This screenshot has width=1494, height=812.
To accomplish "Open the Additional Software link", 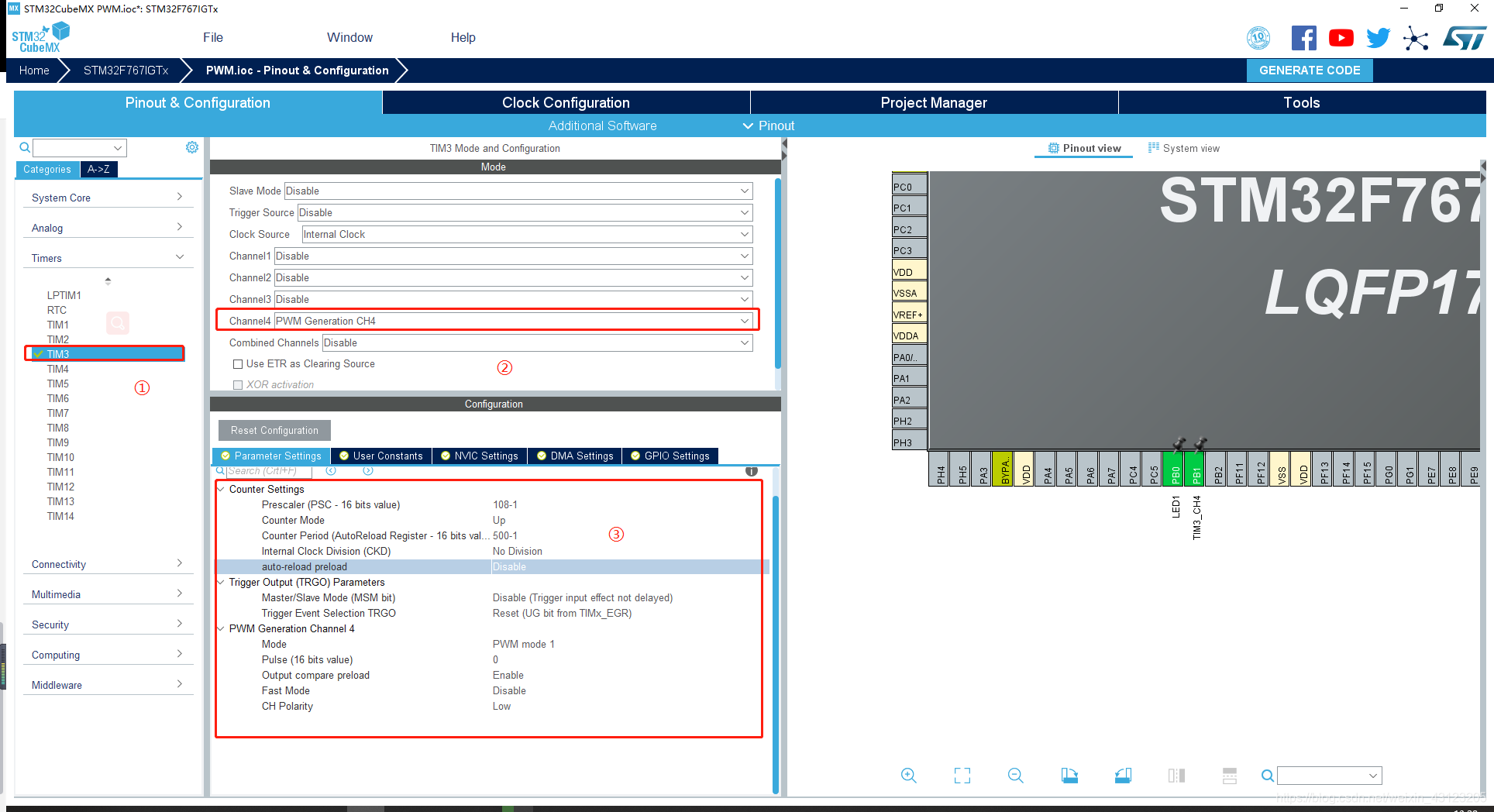I will click(602, 126).
